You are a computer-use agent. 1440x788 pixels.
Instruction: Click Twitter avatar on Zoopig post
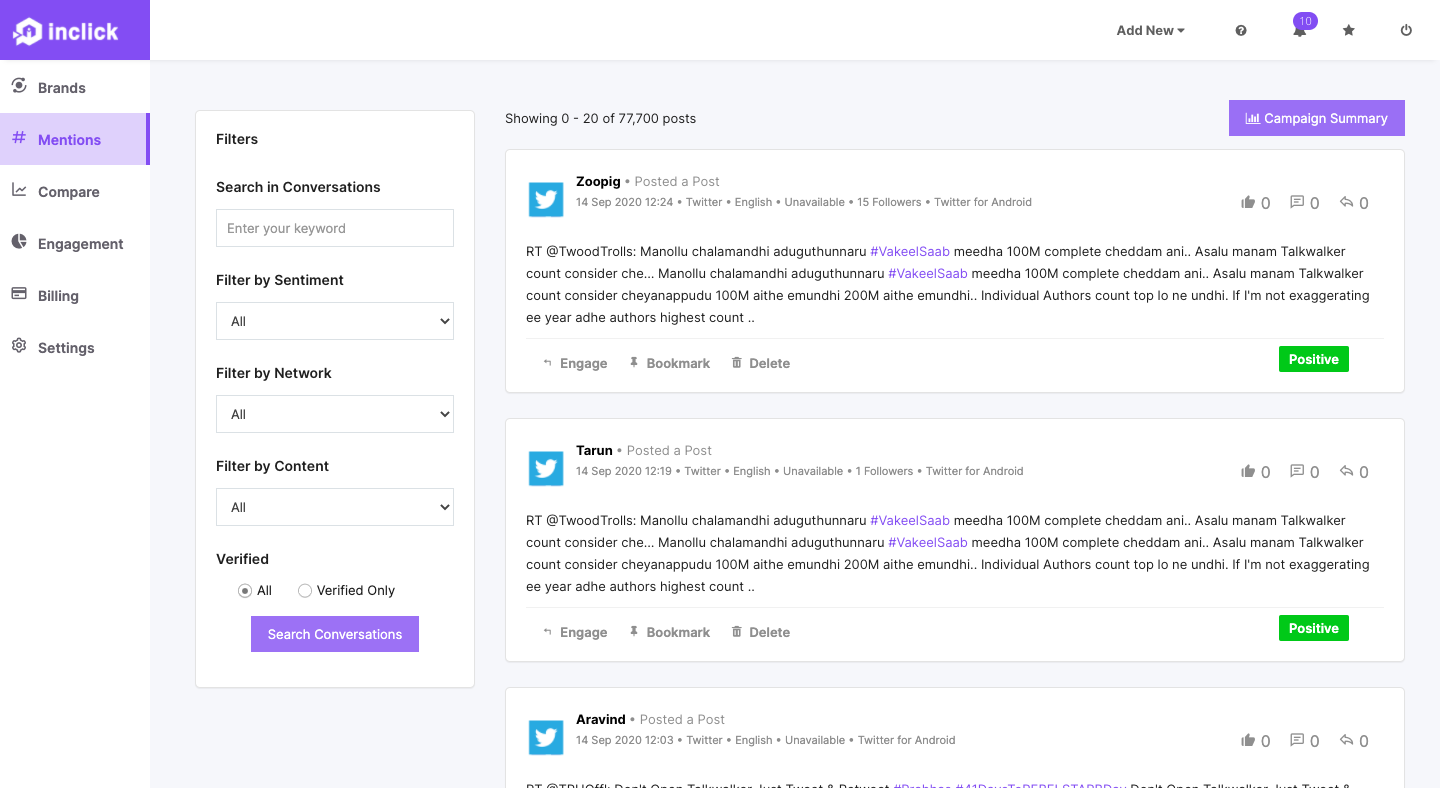click(x=546, y=199)
